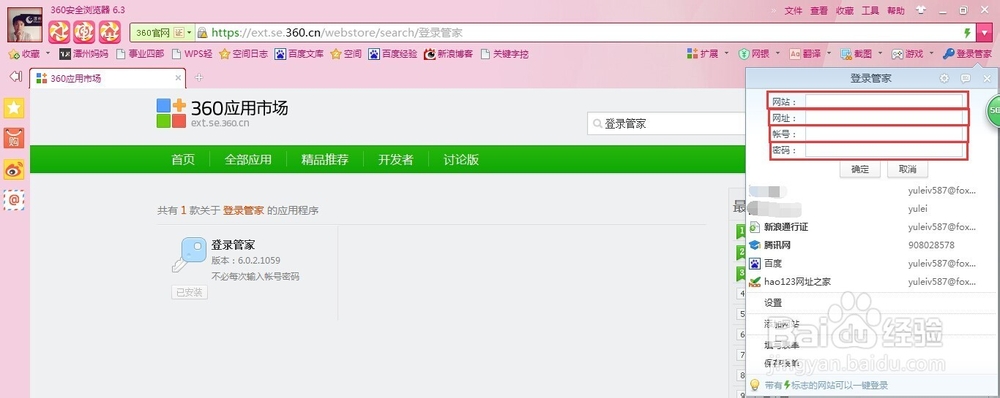Expand the 游戏 dropdown arrow

[x=931, y=54]
